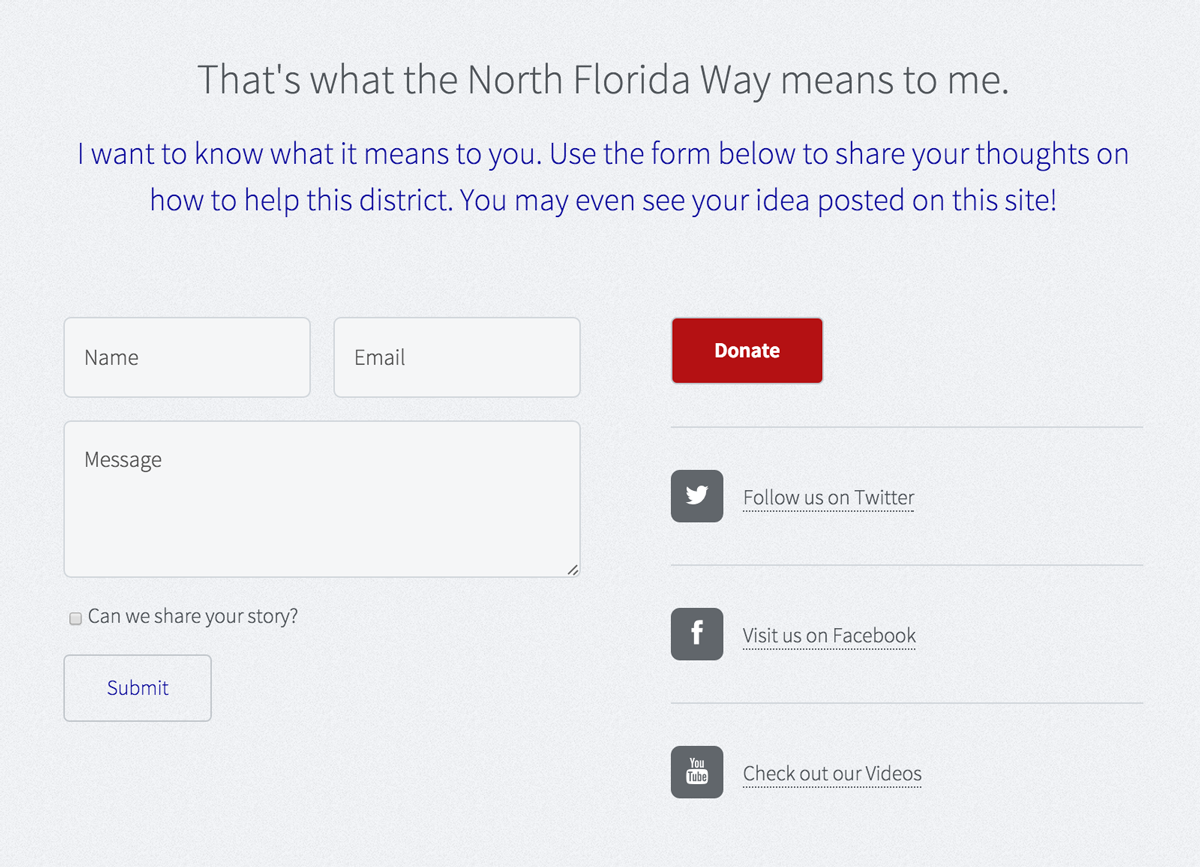Click the divider between Facebook and Videos rows
This screenshot has height=867, width=1200.
click(x=907, y=703)
